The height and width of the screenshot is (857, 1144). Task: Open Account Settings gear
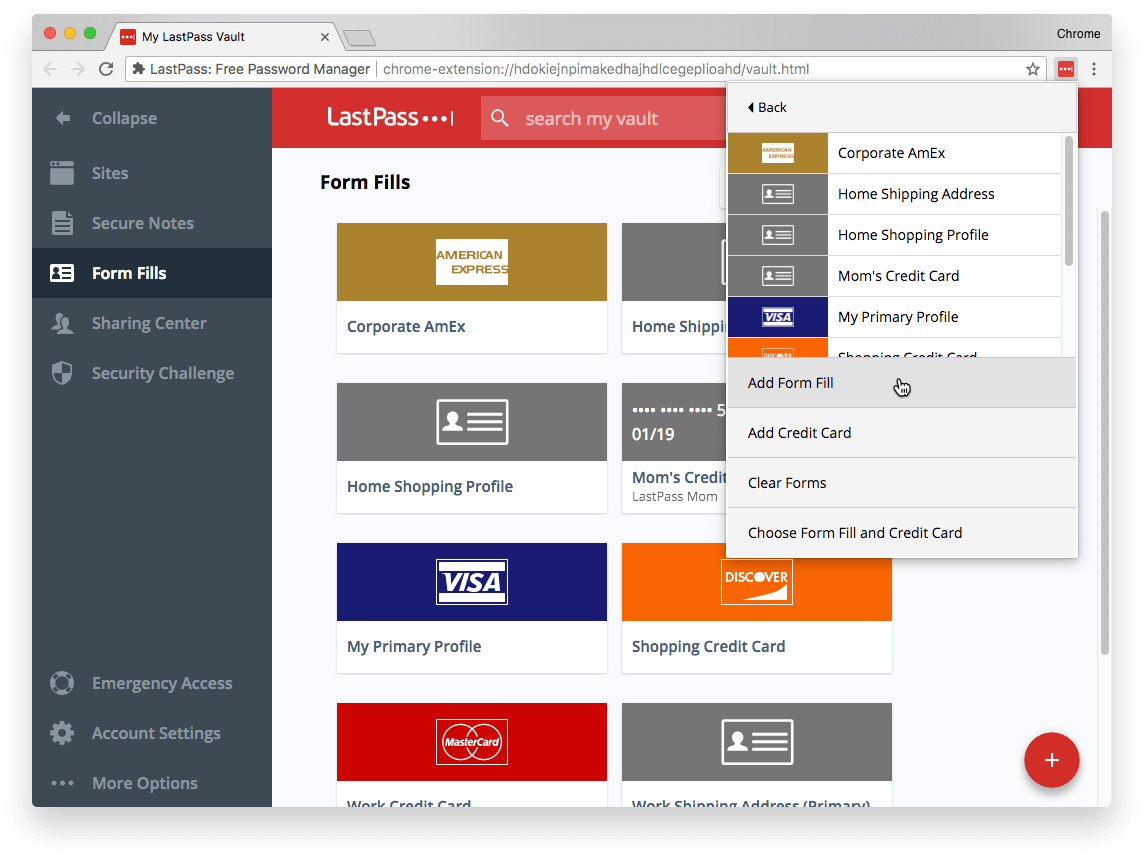(x=62, y=733)
